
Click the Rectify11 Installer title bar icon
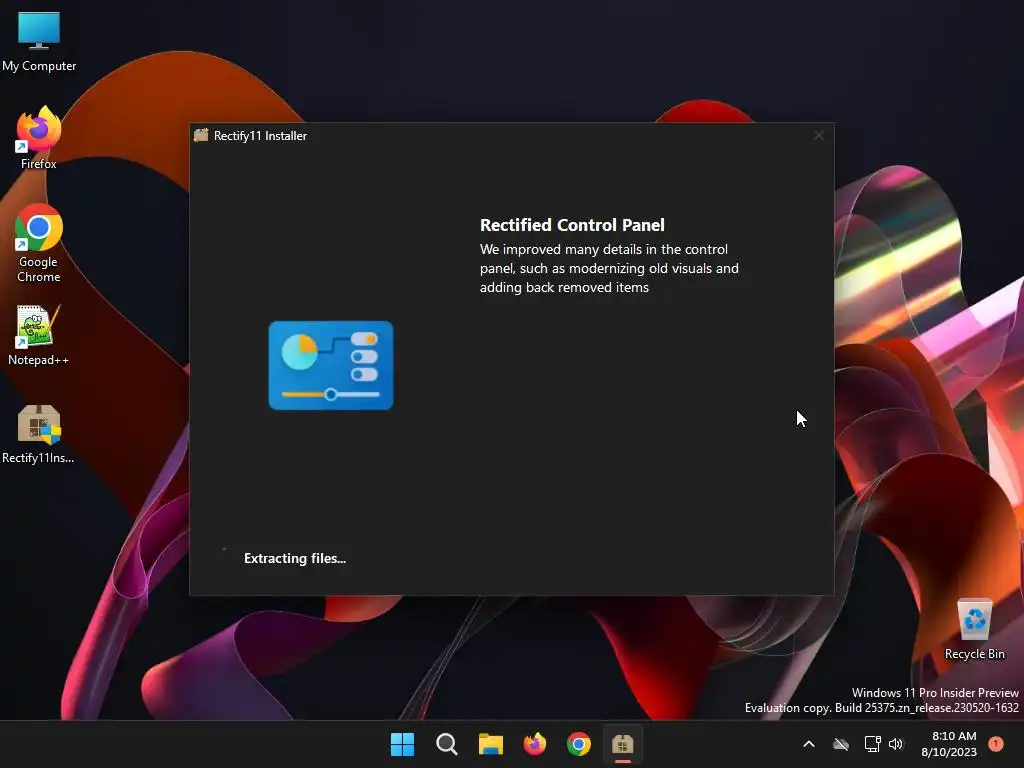pos(201,135)
